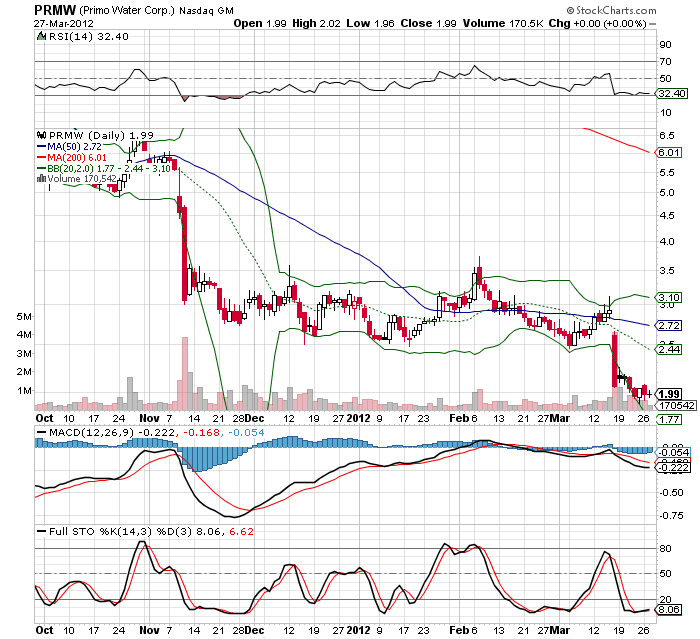Click the MA(50) 2.72 legend entry
Image resolution: width=700 pixels, height=639 pixels.
tap(69, 146)
